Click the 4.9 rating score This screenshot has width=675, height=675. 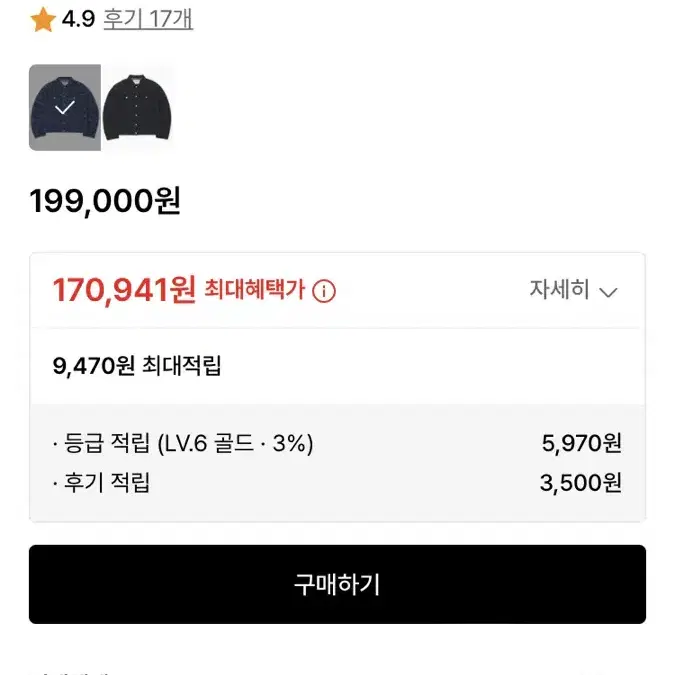[x=78, y=19]
